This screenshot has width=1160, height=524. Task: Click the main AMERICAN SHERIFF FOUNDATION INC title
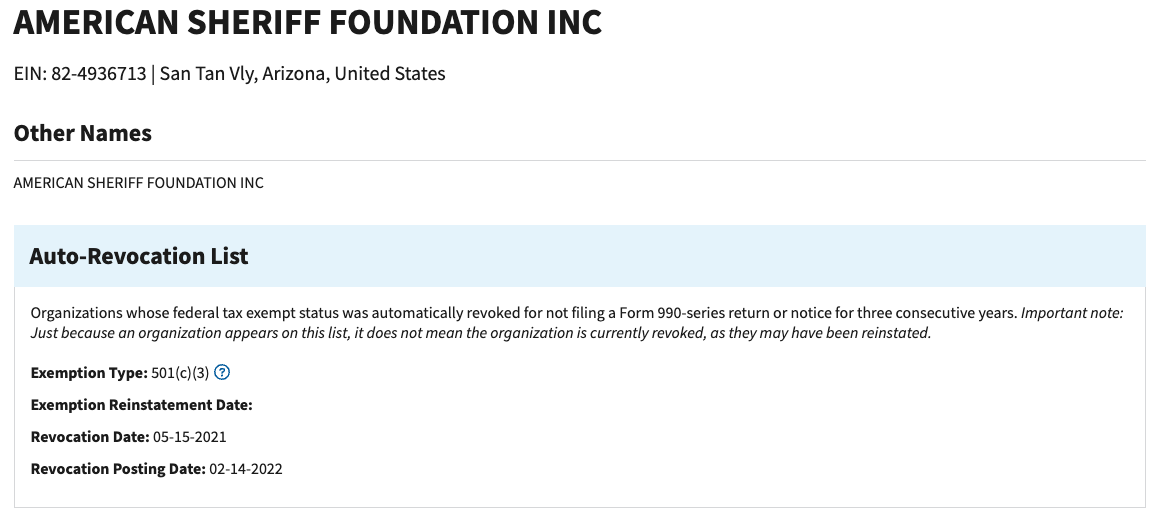308,22
